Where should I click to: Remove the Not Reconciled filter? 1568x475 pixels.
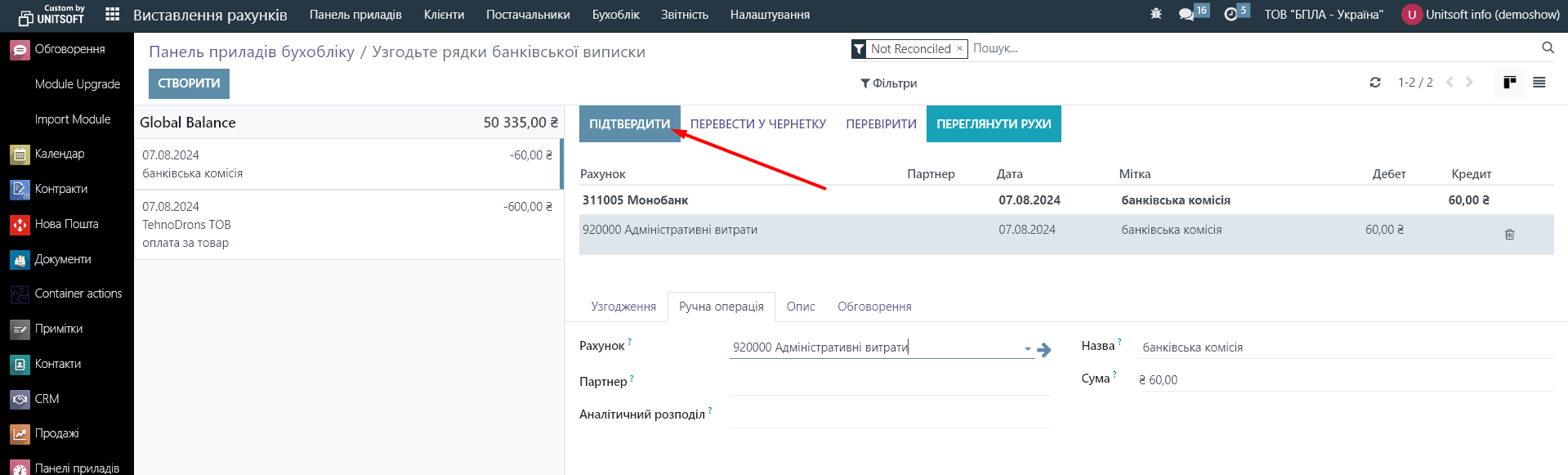coord(959,48)
